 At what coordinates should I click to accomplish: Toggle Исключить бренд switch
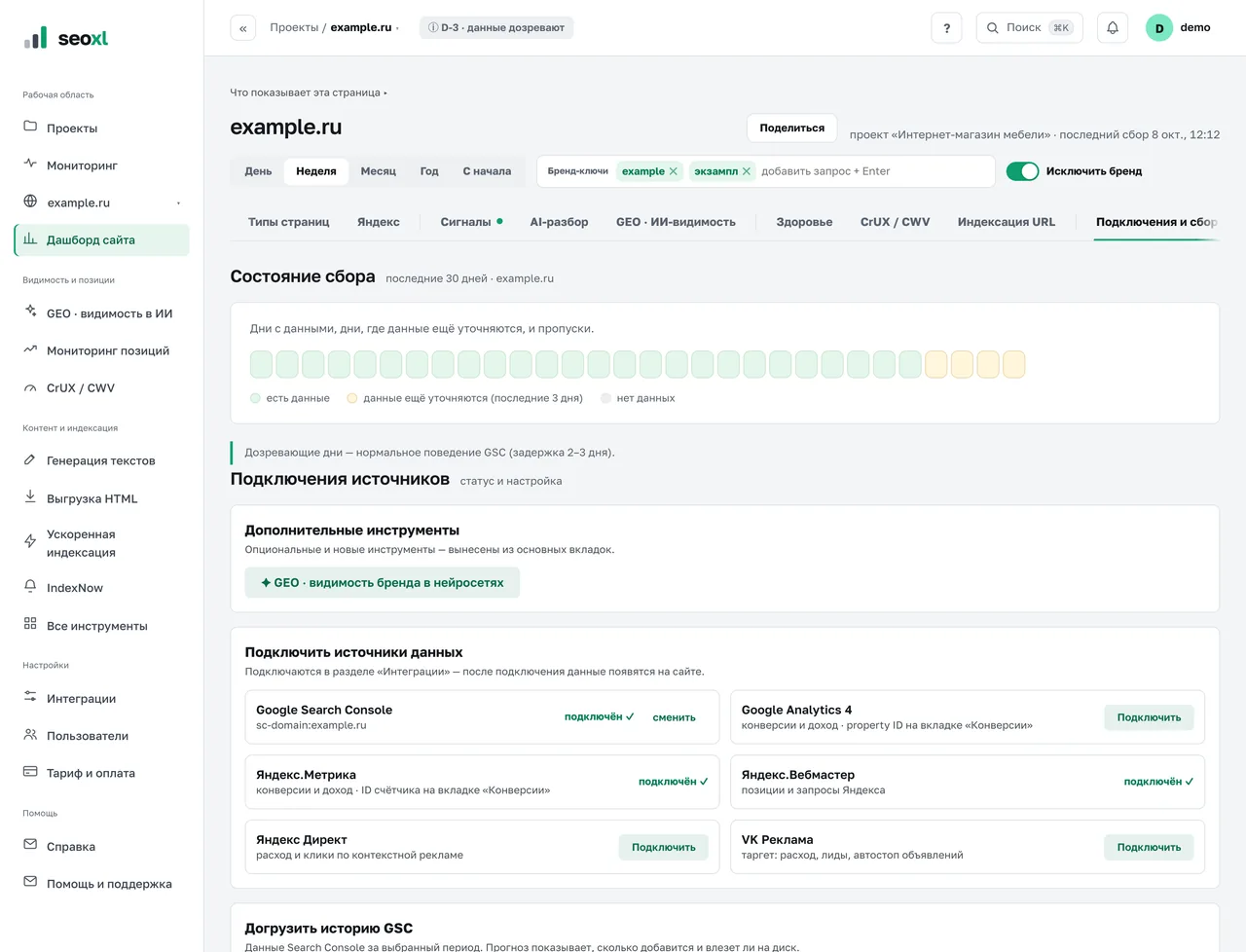[1022, 171]
